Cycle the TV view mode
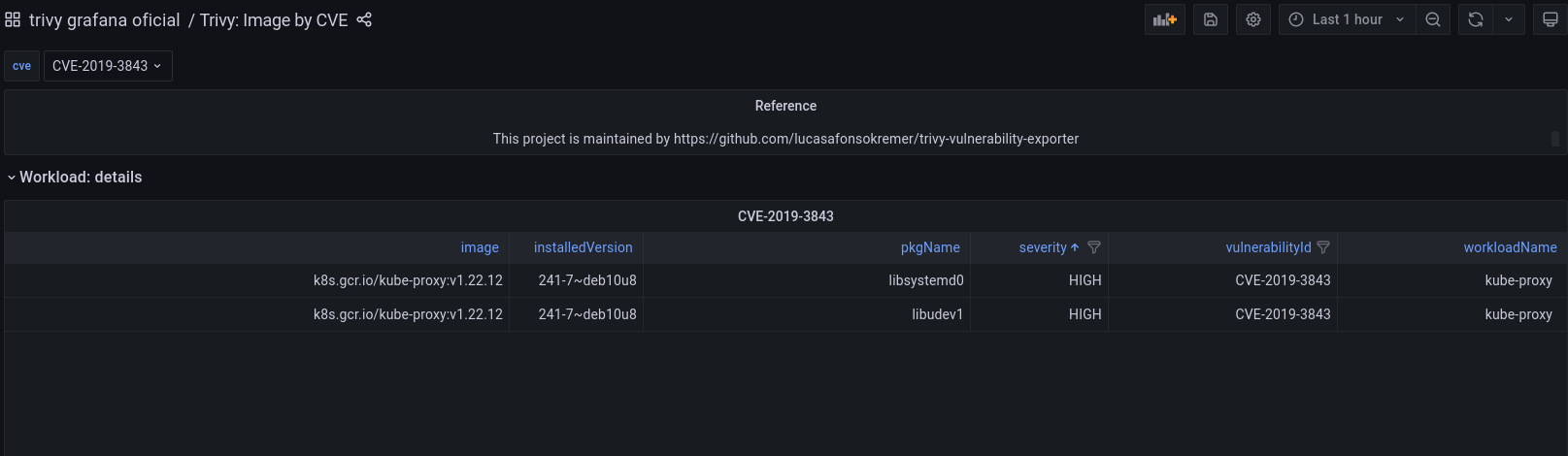 click(x=1551, y=19)
